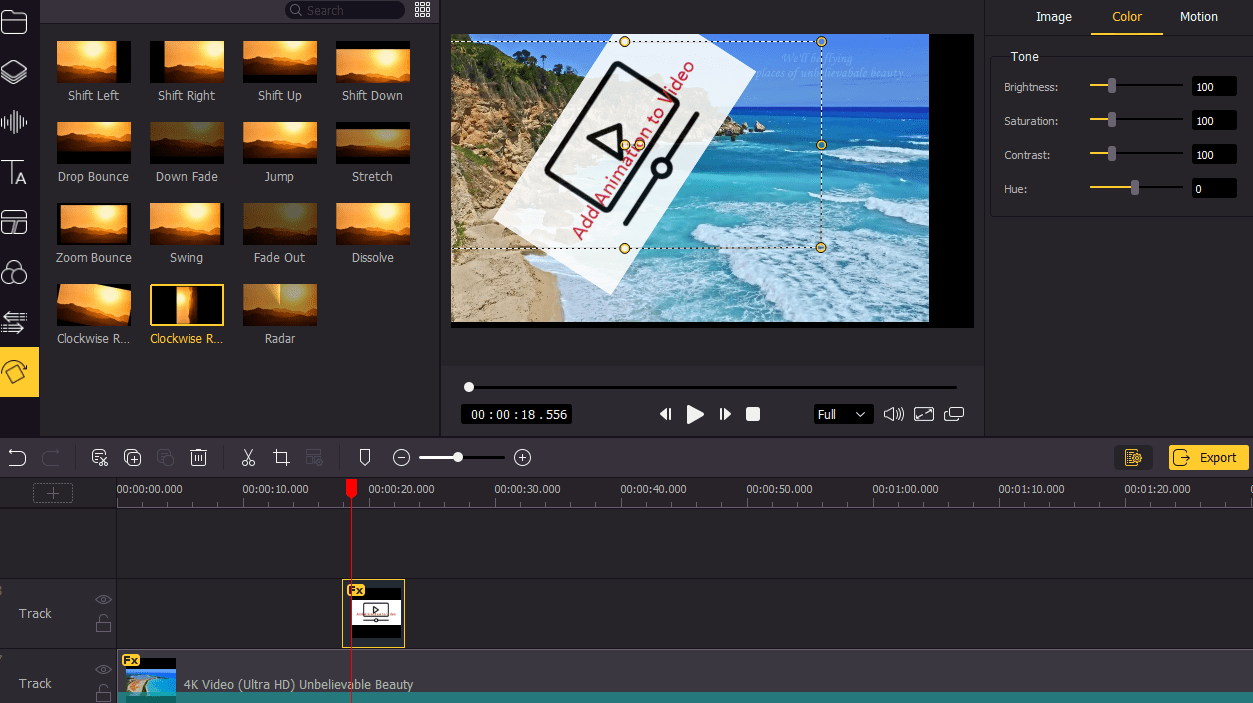This screenshot has width=1253, height=703.
Task: Open the Media panel in the sidebar
Action: click(x=16, y=22)
